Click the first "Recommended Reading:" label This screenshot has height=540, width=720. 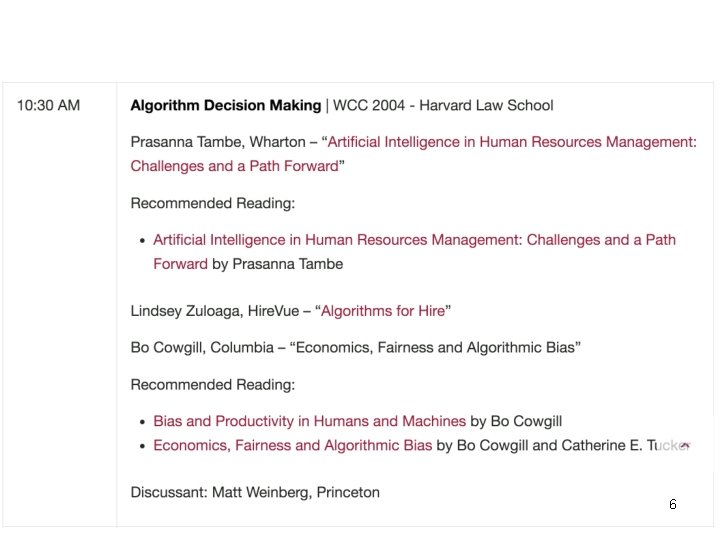click(213, 203)
